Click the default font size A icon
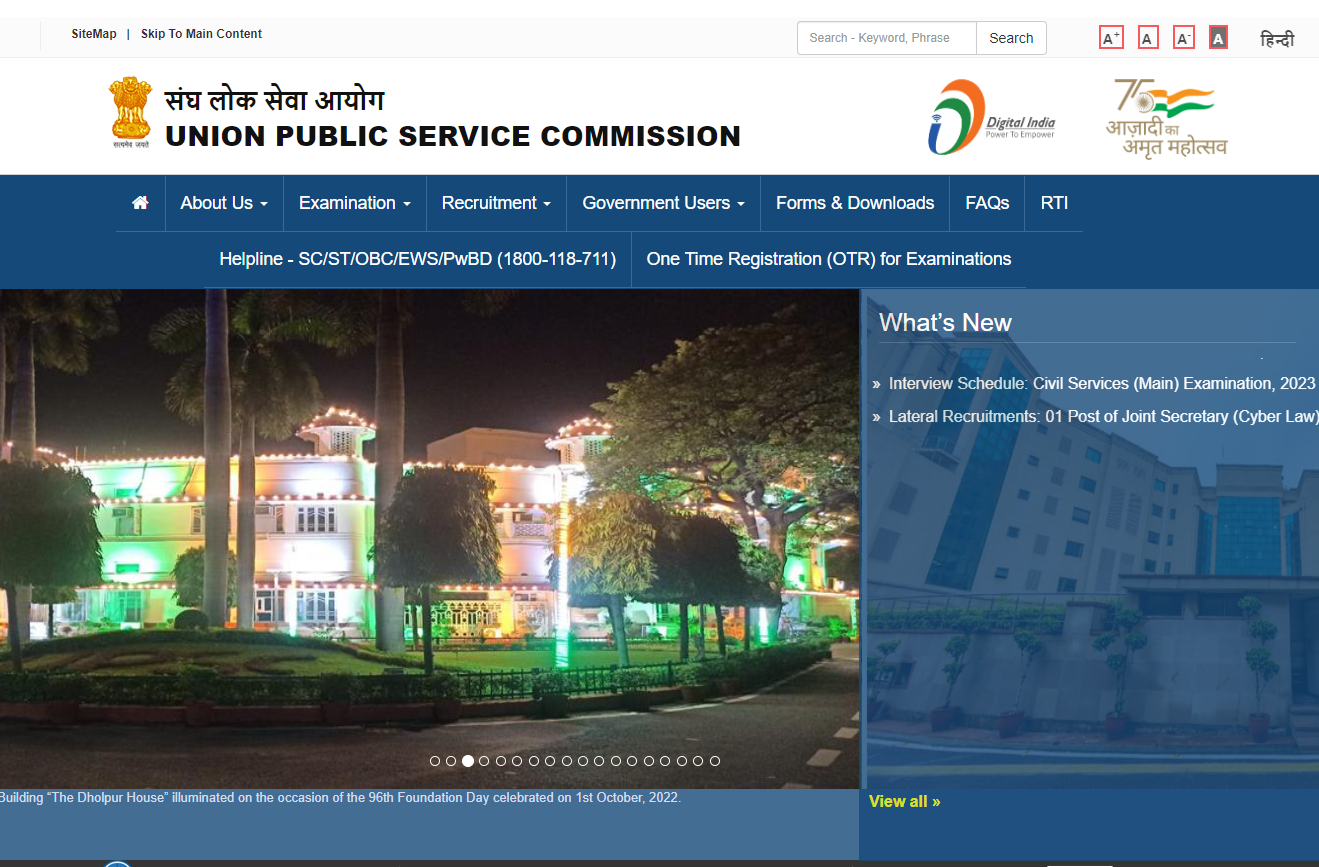 [x=1147, y=36]
